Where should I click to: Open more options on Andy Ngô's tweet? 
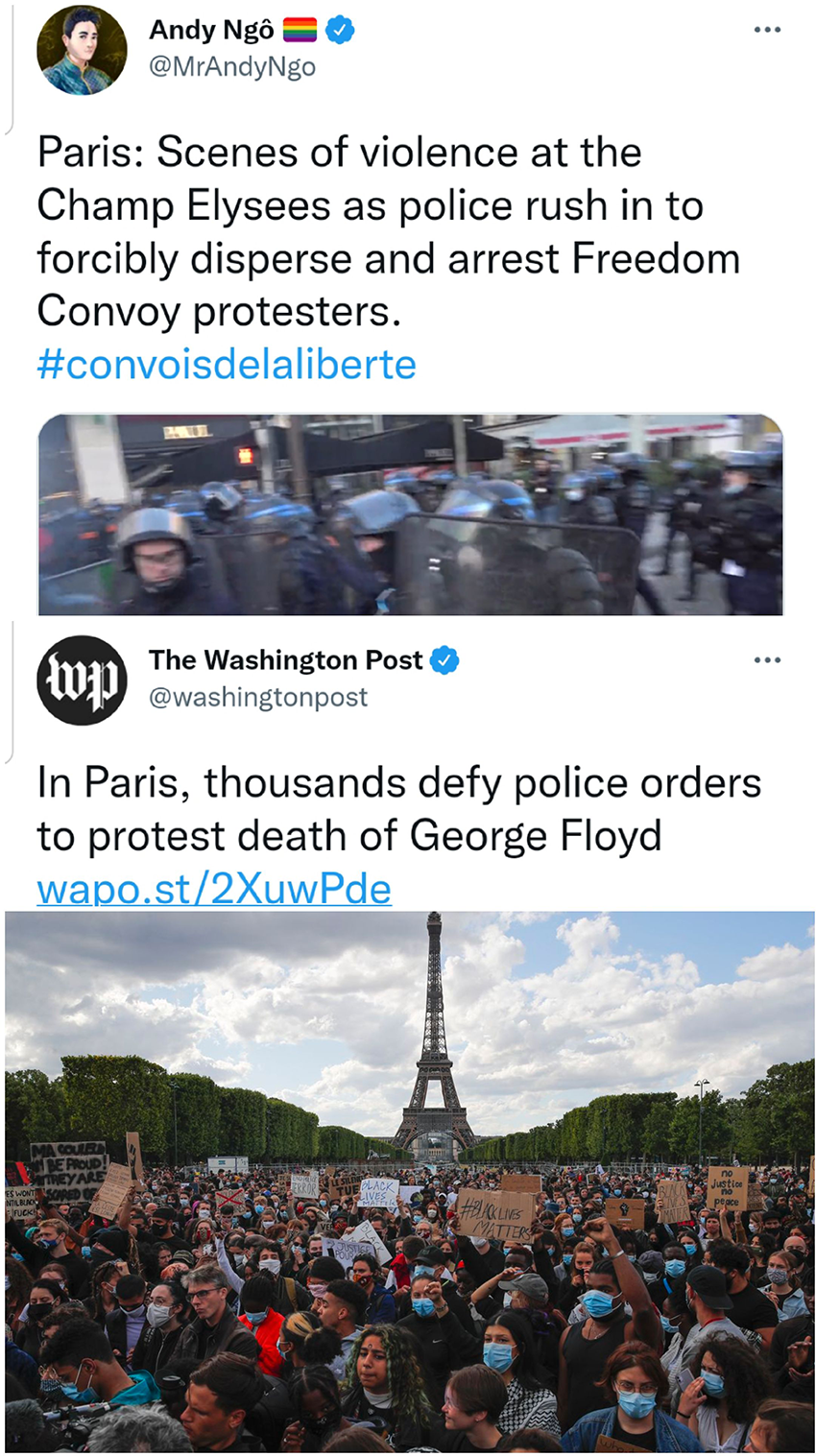pos(767,31)
